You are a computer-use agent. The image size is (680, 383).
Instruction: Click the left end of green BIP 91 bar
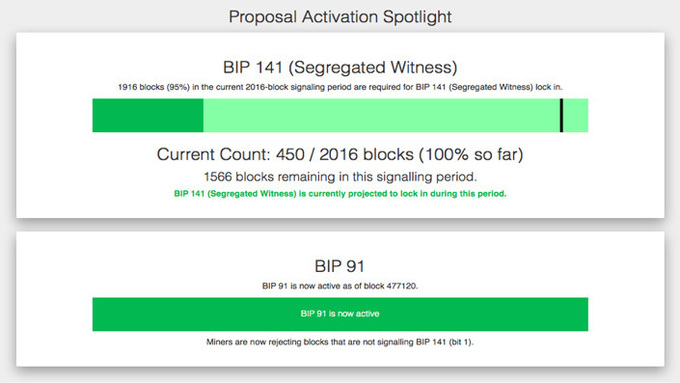(x=98, y=314)
